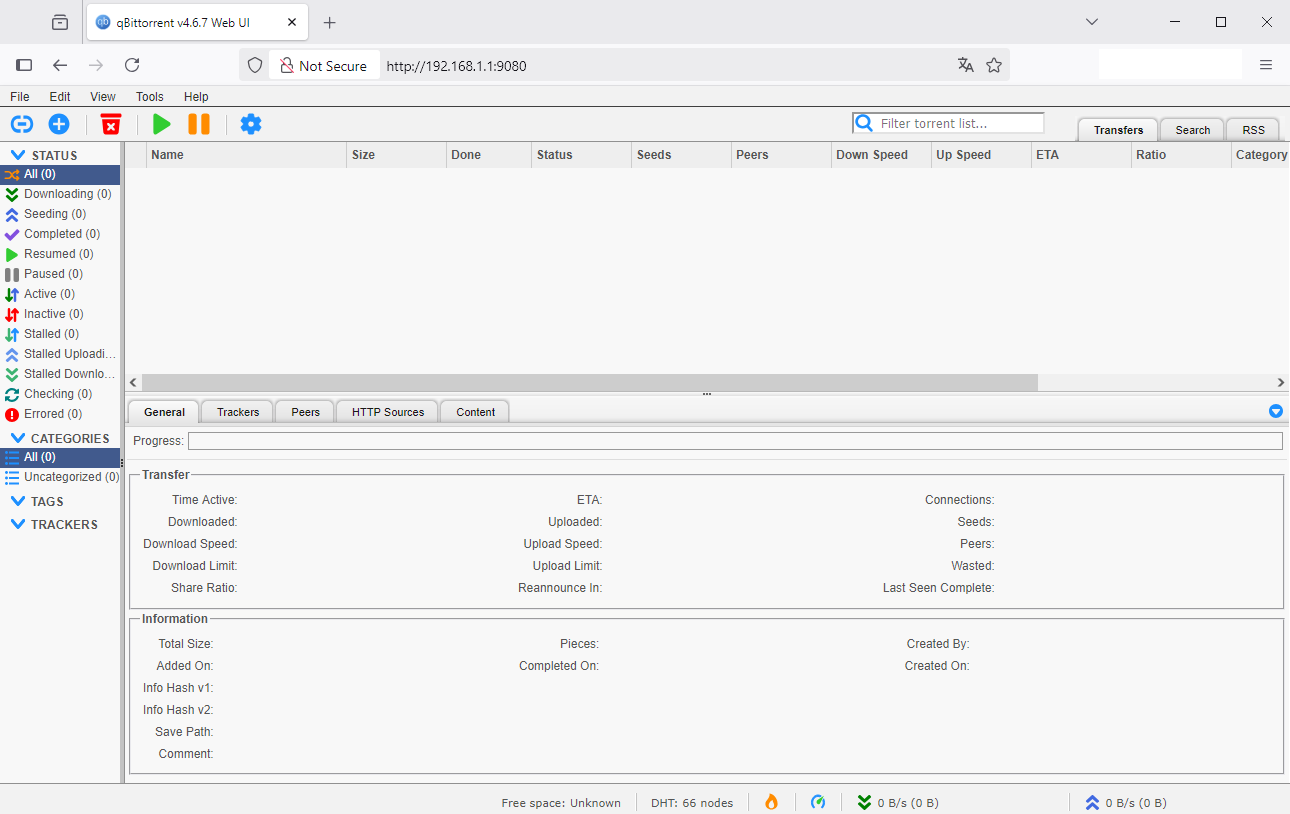
Task: Expand the TRACKERS section
Action: click(x=18, y=524)
